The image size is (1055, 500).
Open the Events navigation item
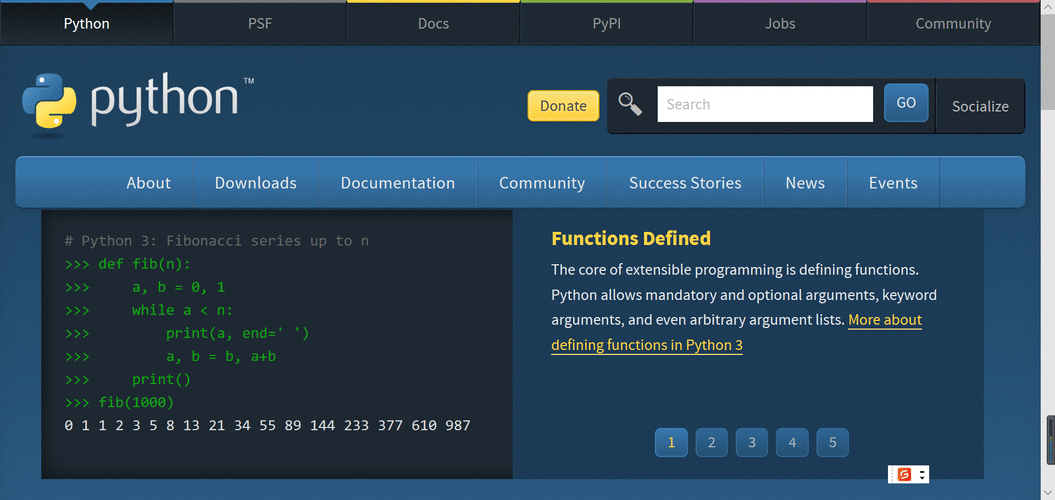pos(894,183)
